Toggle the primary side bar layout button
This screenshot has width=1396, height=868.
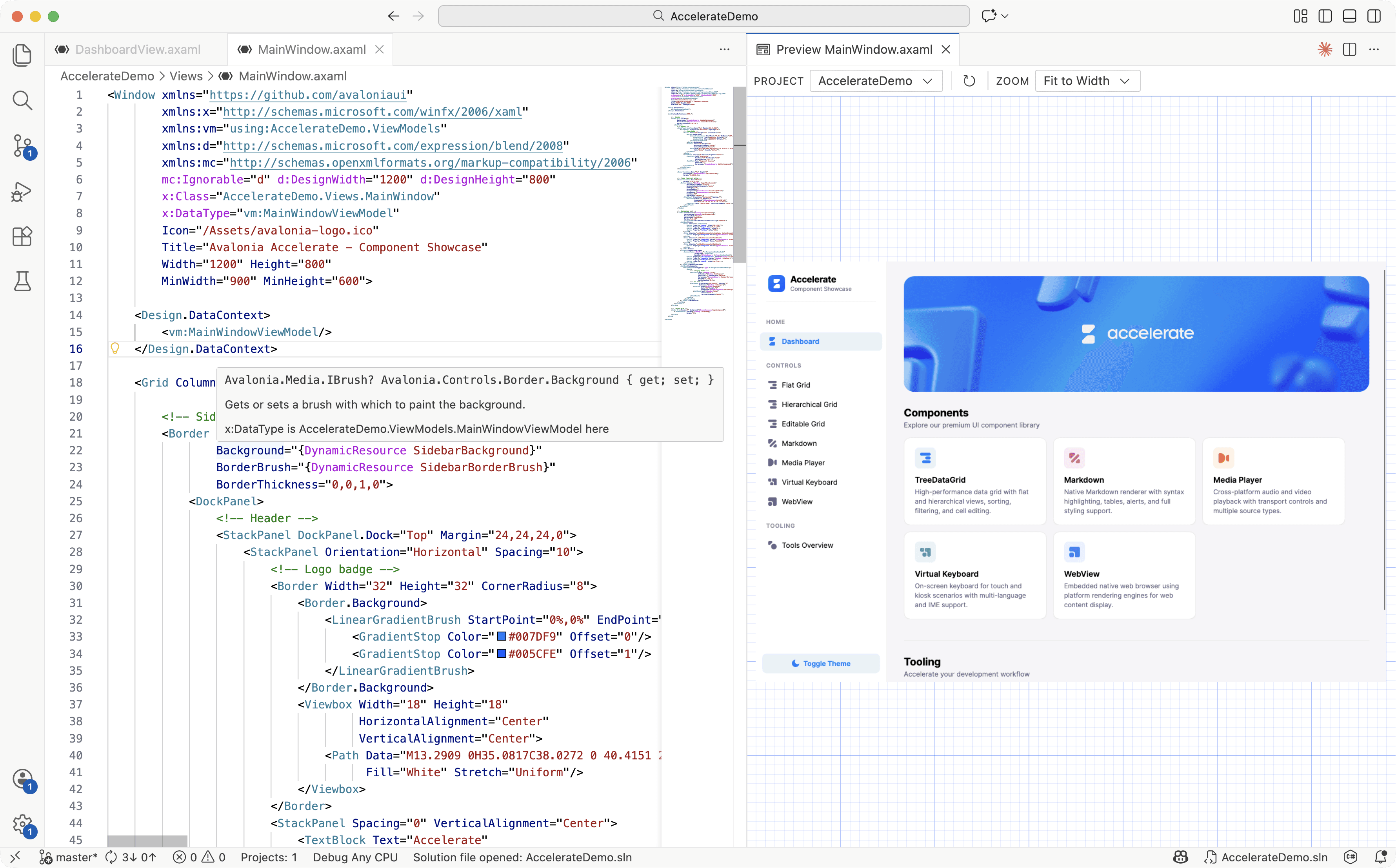(1325, 16)
